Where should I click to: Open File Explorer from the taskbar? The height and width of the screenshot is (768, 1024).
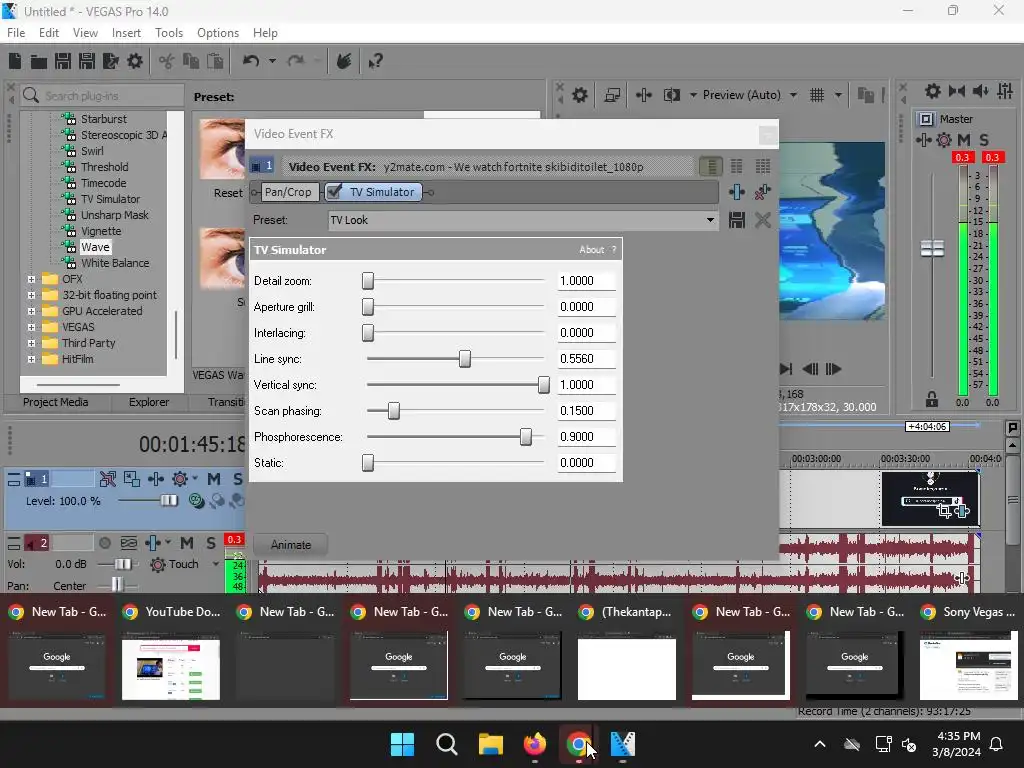[490, 744]
